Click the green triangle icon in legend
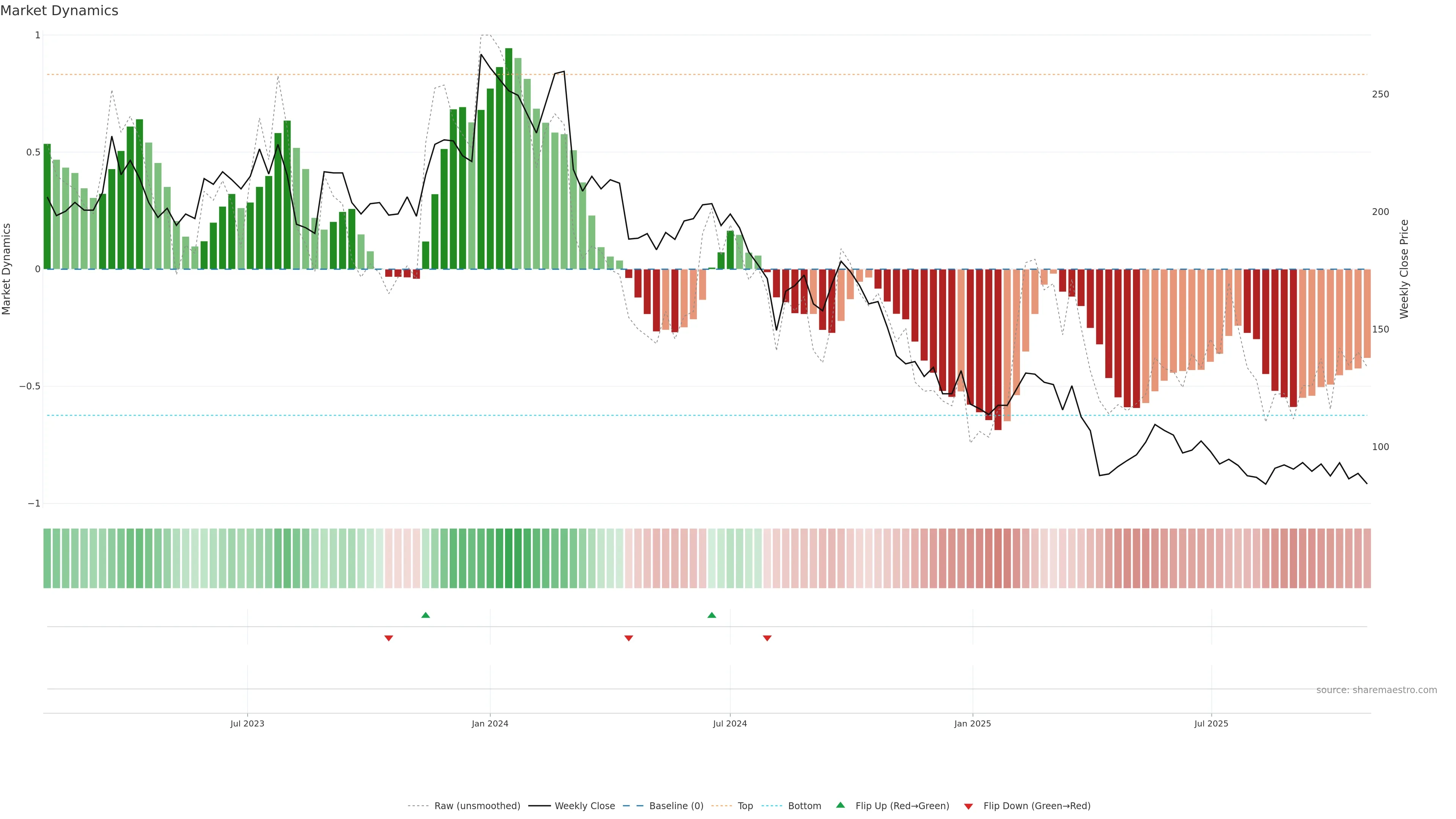The image size is (1456, 819). click(x=841, y=805)
